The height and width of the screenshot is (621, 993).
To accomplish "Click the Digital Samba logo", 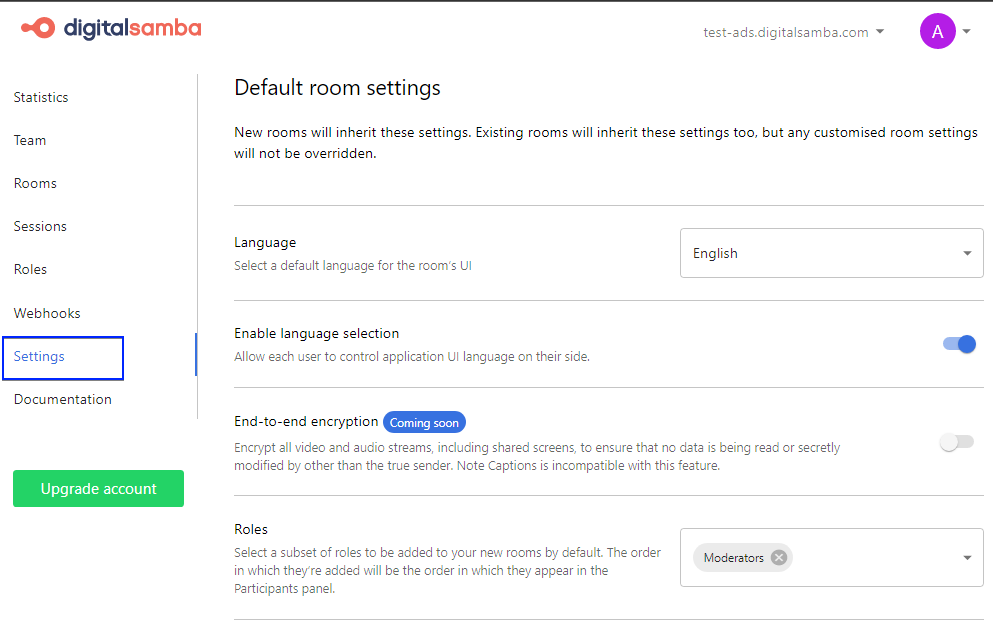I will tap(110, 29).
